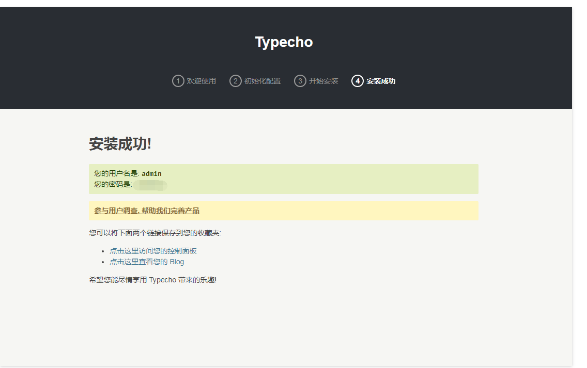Select step 4 安装成功 in the install progress
Screen dimensions: 587x368
click(373, 81)
